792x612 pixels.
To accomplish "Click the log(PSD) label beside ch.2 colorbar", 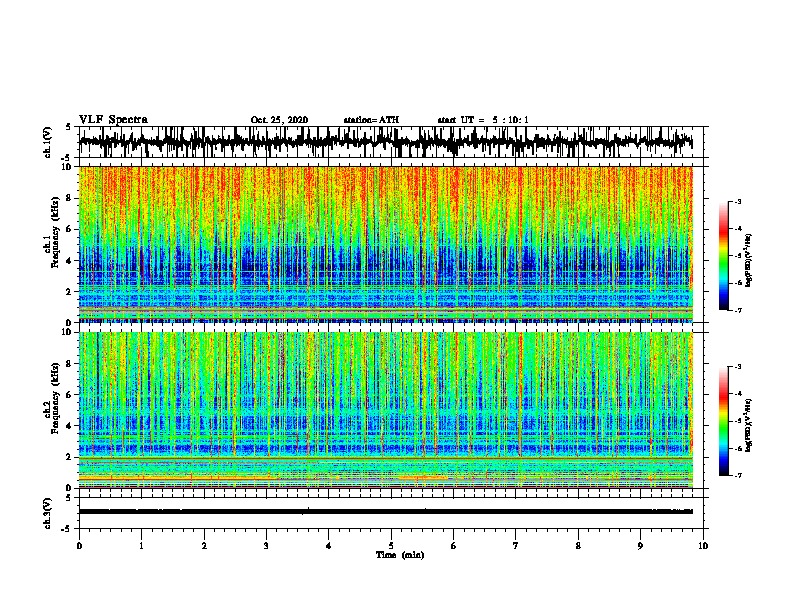I will point(748,426).
